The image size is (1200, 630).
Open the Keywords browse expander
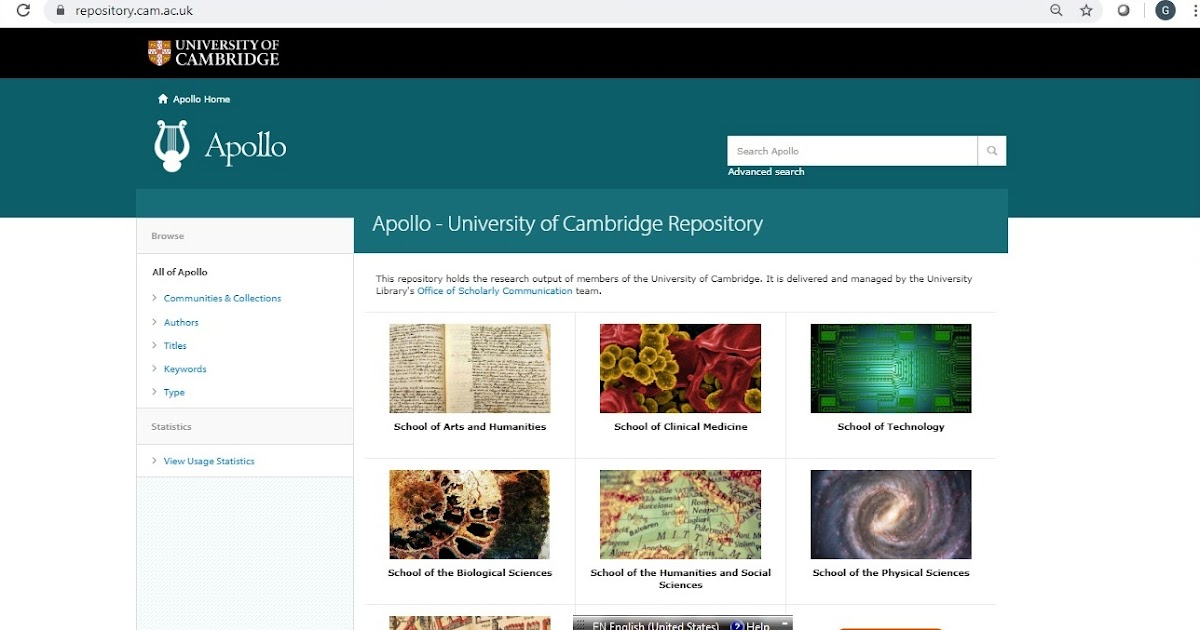click(x=185, y=368)
